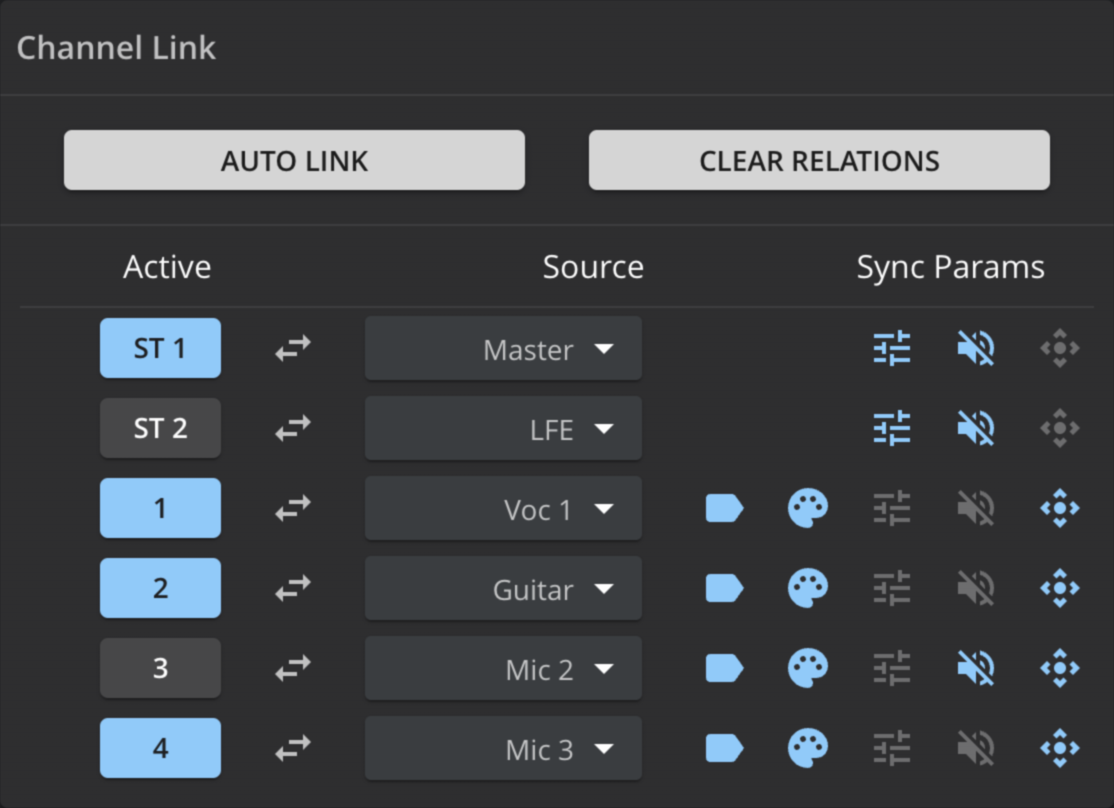The width and height of the screenshot is (1114, 808).
Task: Toggle mute sync icon in Mic 2 row
Action: tap(975, 668)
